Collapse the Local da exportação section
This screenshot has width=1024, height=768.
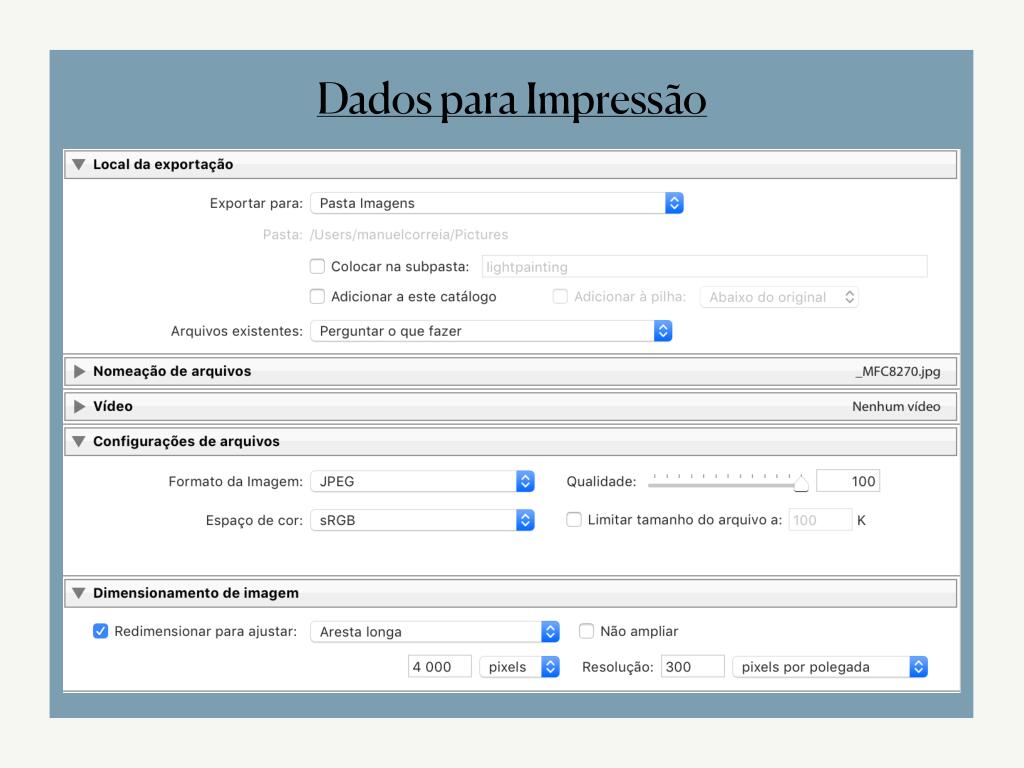point(79,164)
